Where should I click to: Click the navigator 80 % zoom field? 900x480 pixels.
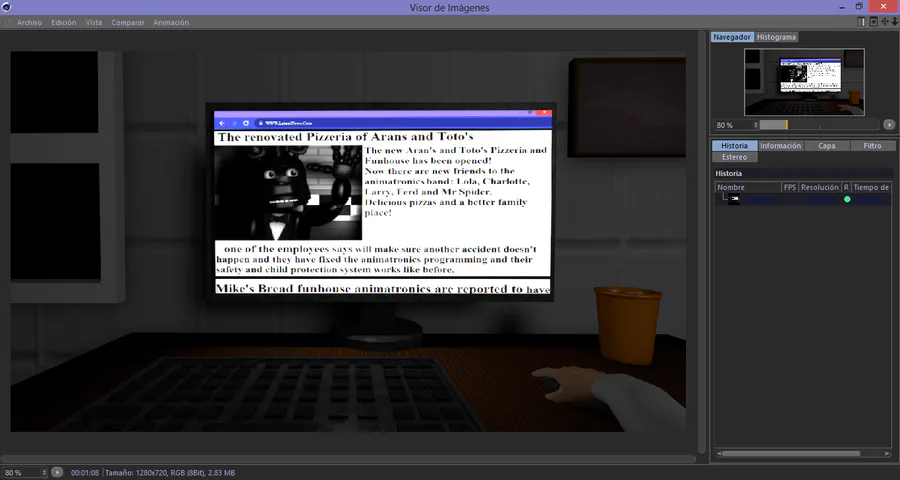pos(733,125)
